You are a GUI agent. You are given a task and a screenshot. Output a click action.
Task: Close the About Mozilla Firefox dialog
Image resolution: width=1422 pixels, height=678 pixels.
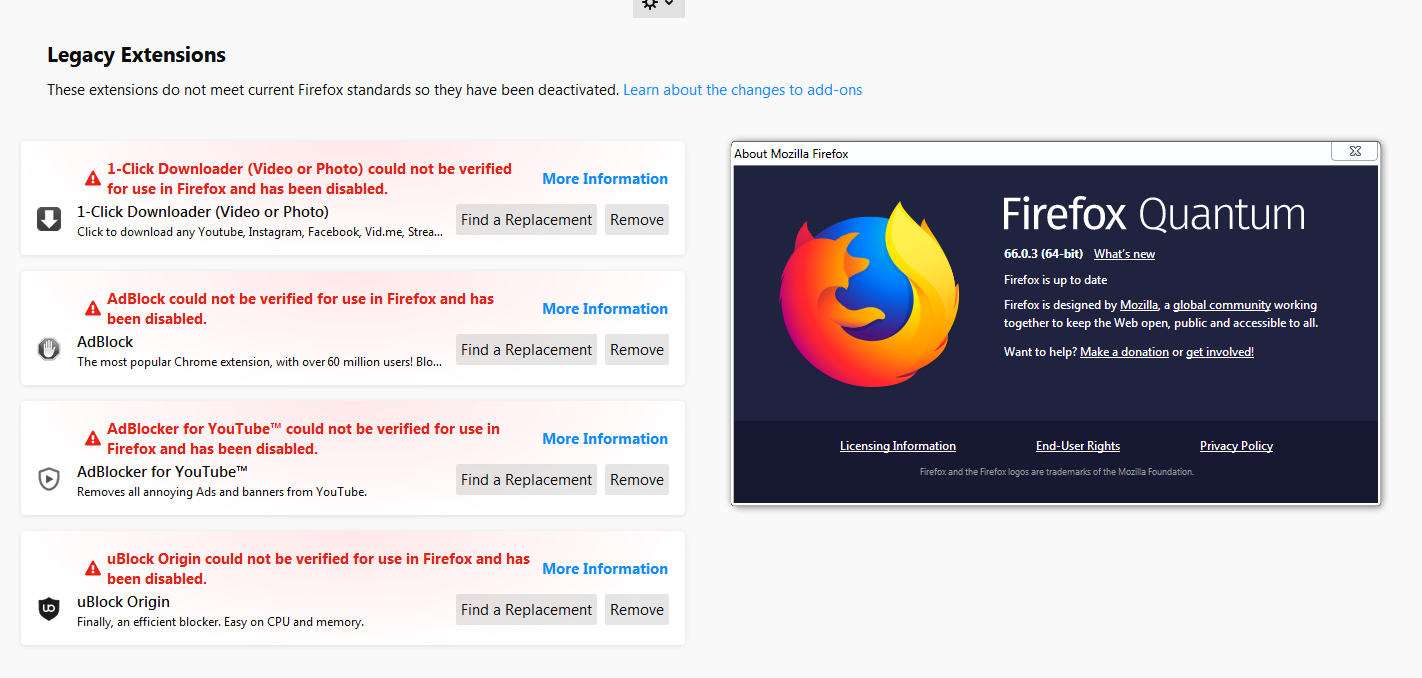[x=1354, y=151]
